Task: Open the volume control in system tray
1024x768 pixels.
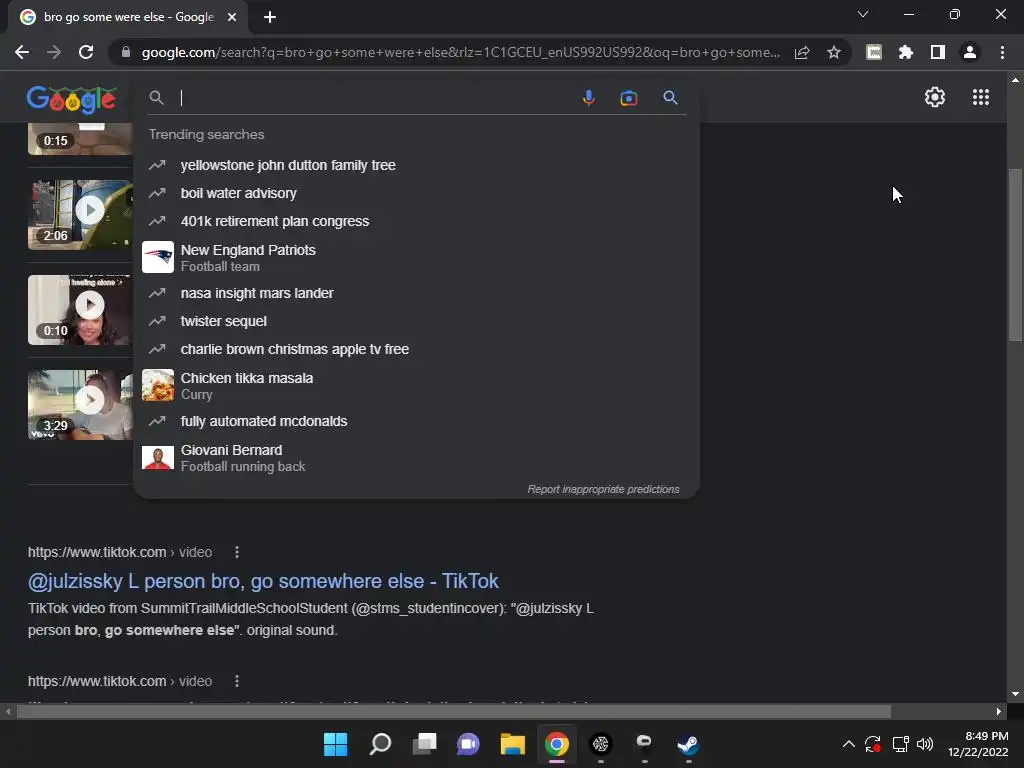Action: click(x=925, y=744)
